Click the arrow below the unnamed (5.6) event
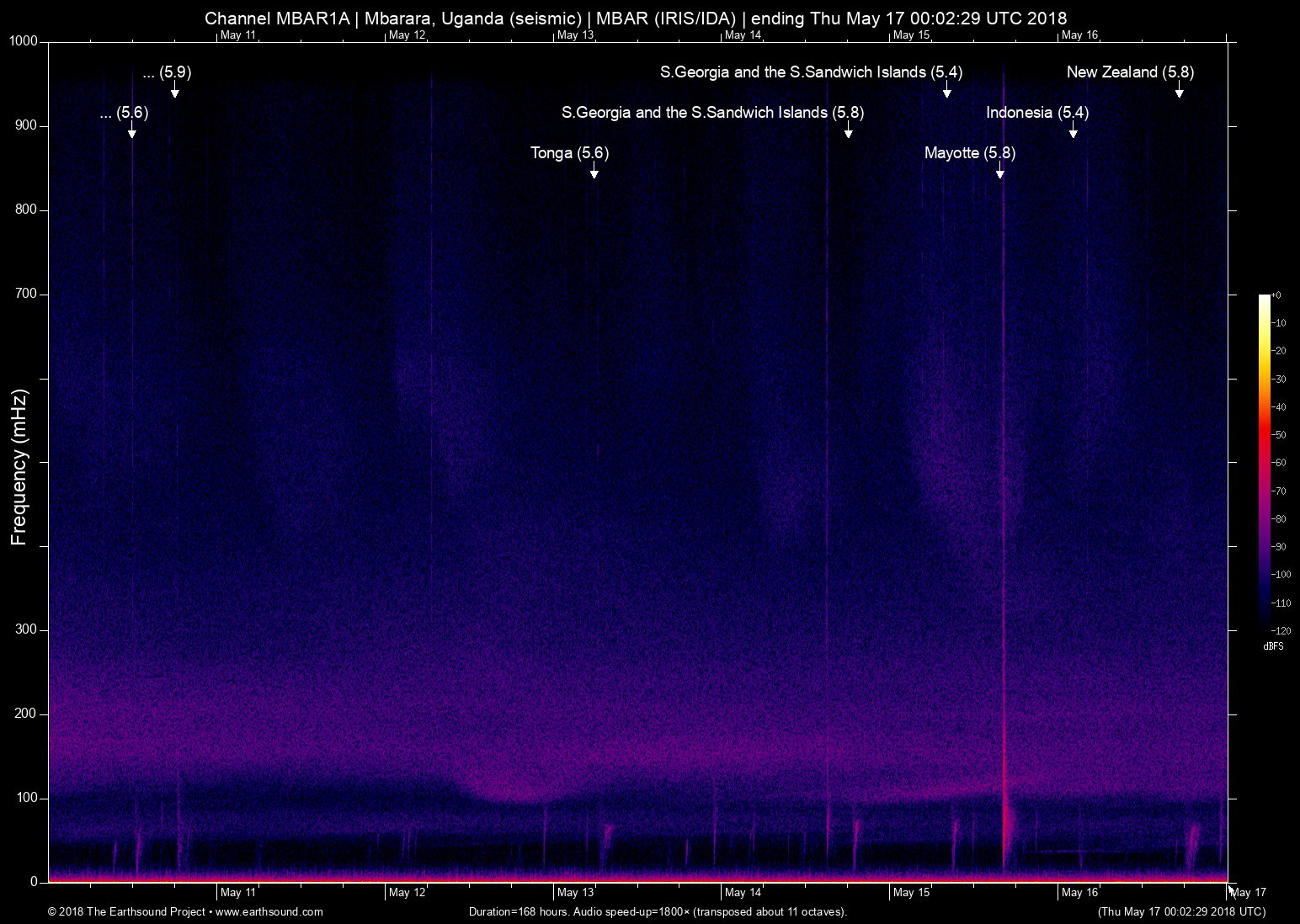The width and height of the screenshot is (1300, 924). (131, 132)
